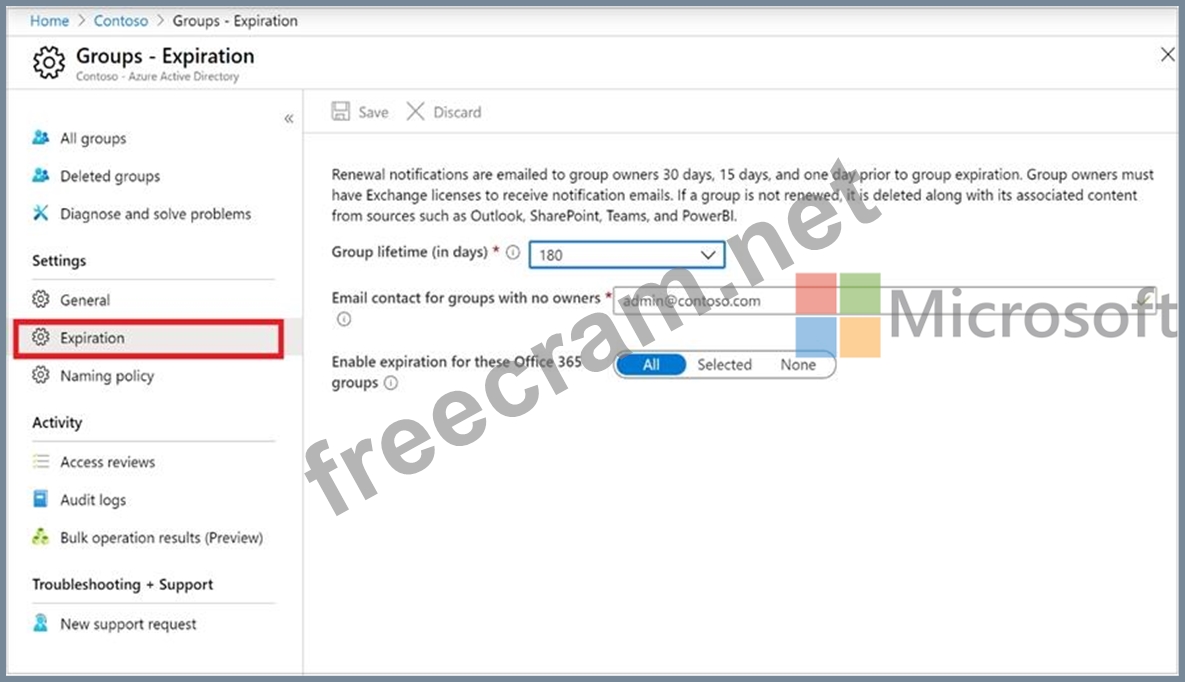1185x682 pixels.
Task: Click the New support request person icon
Action: [41, 623]
